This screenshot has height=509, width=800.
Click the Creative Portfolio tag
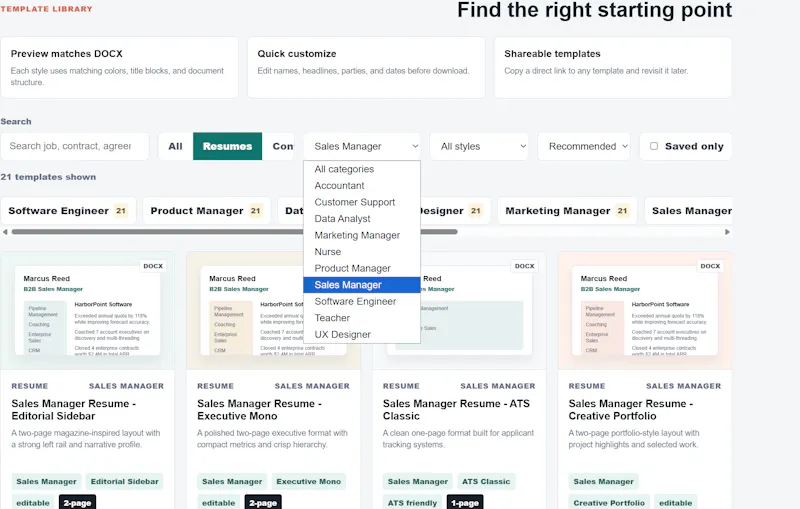tap(609, 502)
